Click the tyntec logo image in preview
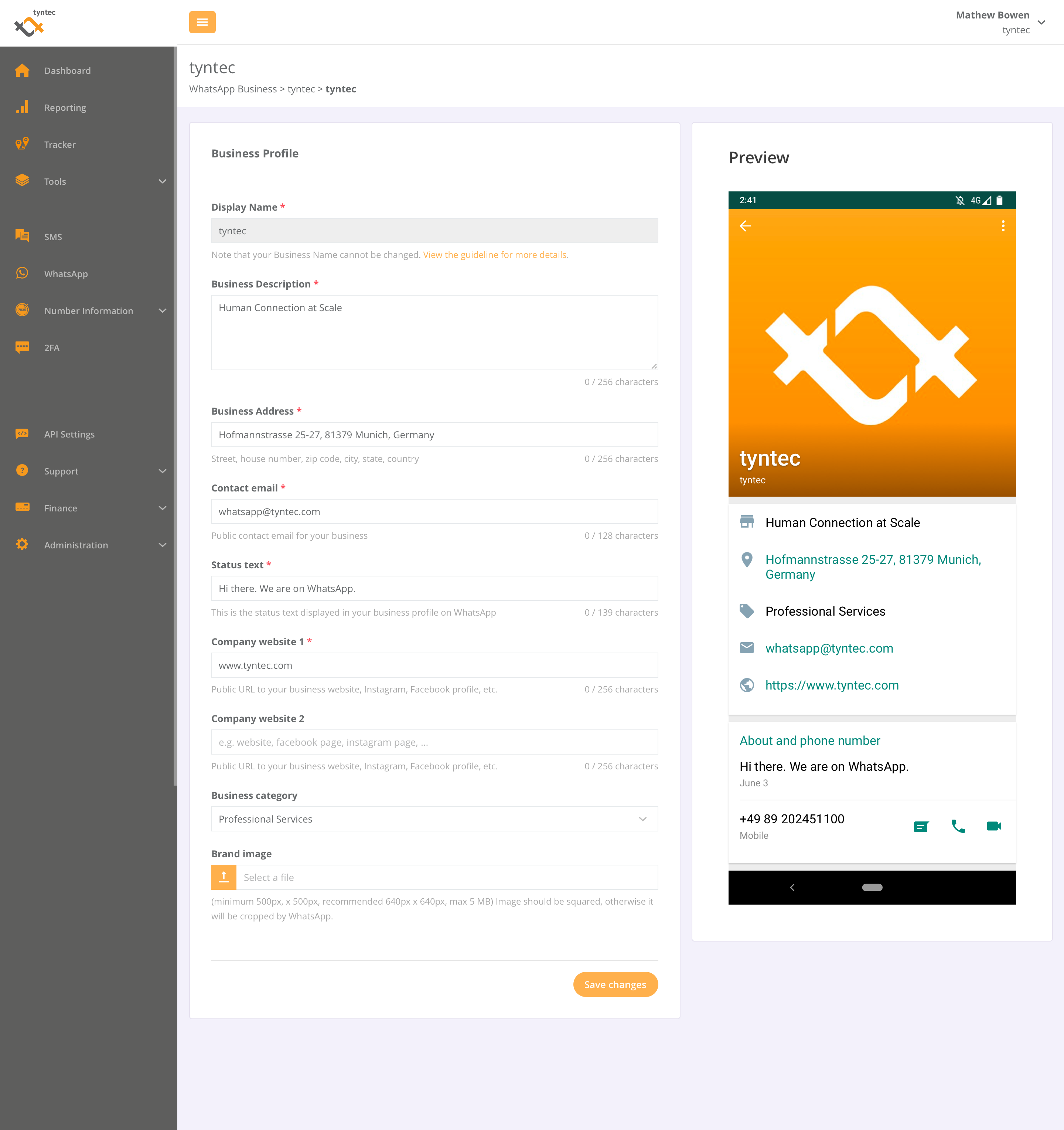The image size is (1064, 1130). click(x=872, y=355)
